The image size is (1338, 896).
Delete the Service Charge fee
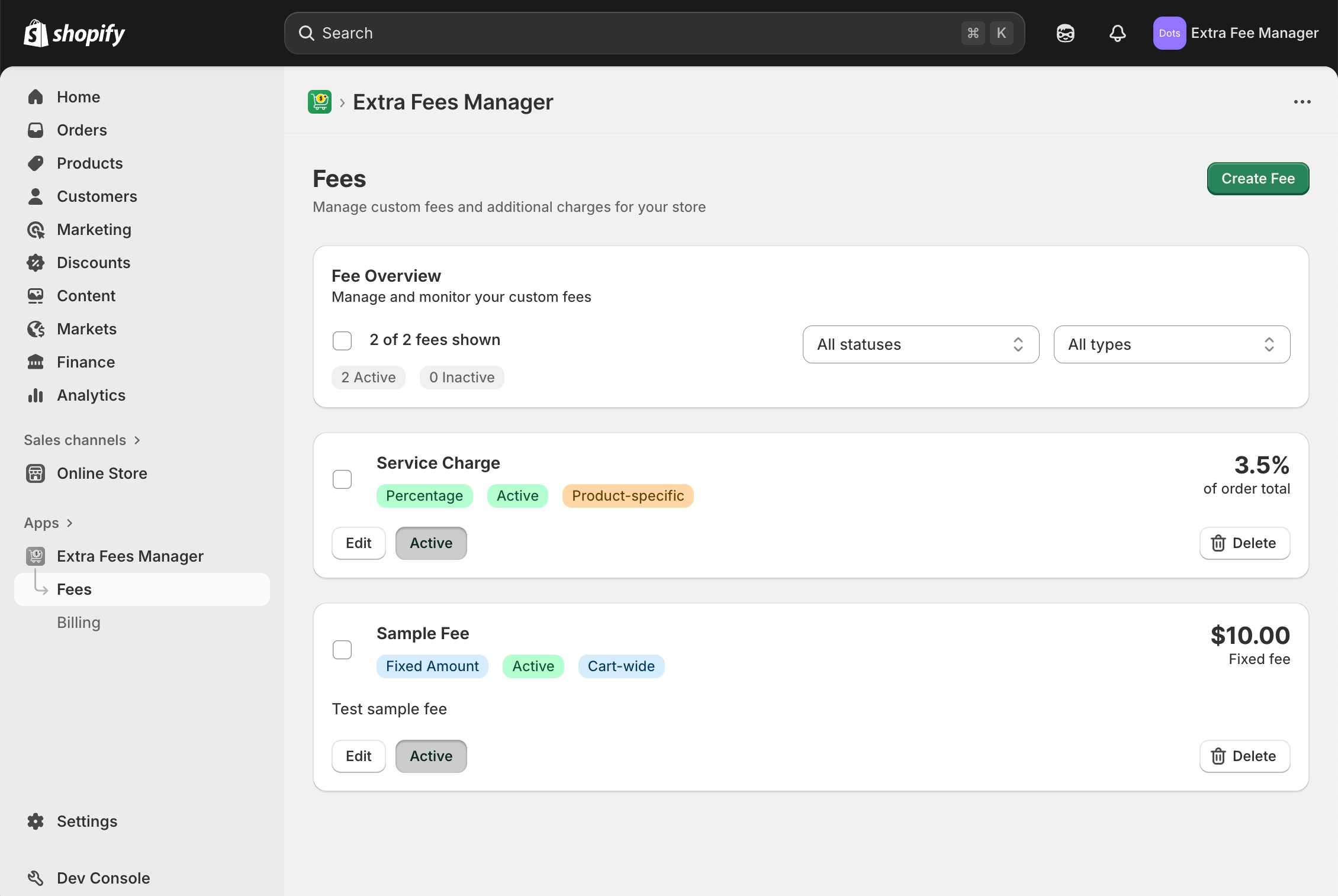(1244, 543)
